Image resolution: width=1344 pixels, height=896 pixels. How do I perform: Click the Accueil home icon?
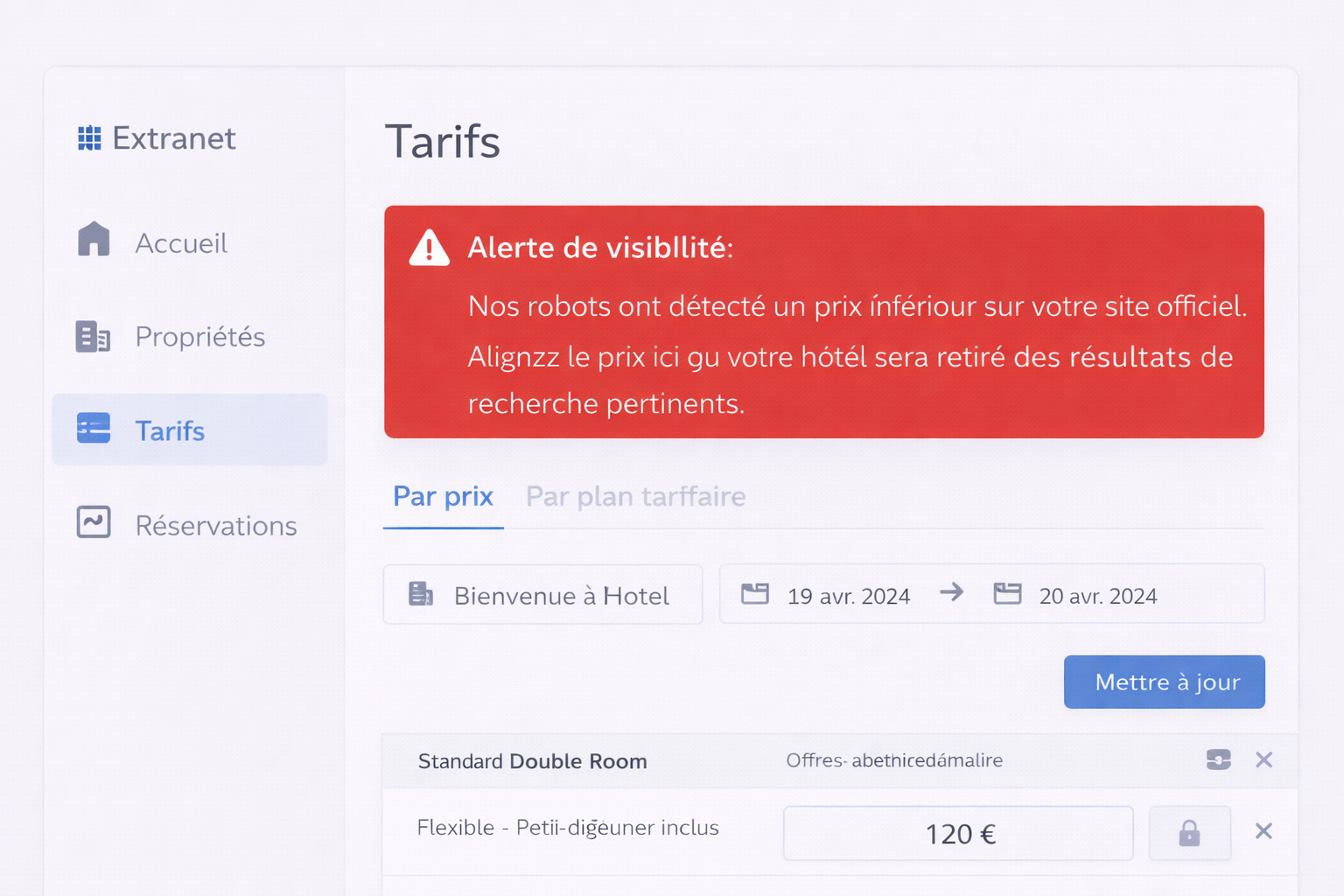pyautogui.click(x=94, y=239)
